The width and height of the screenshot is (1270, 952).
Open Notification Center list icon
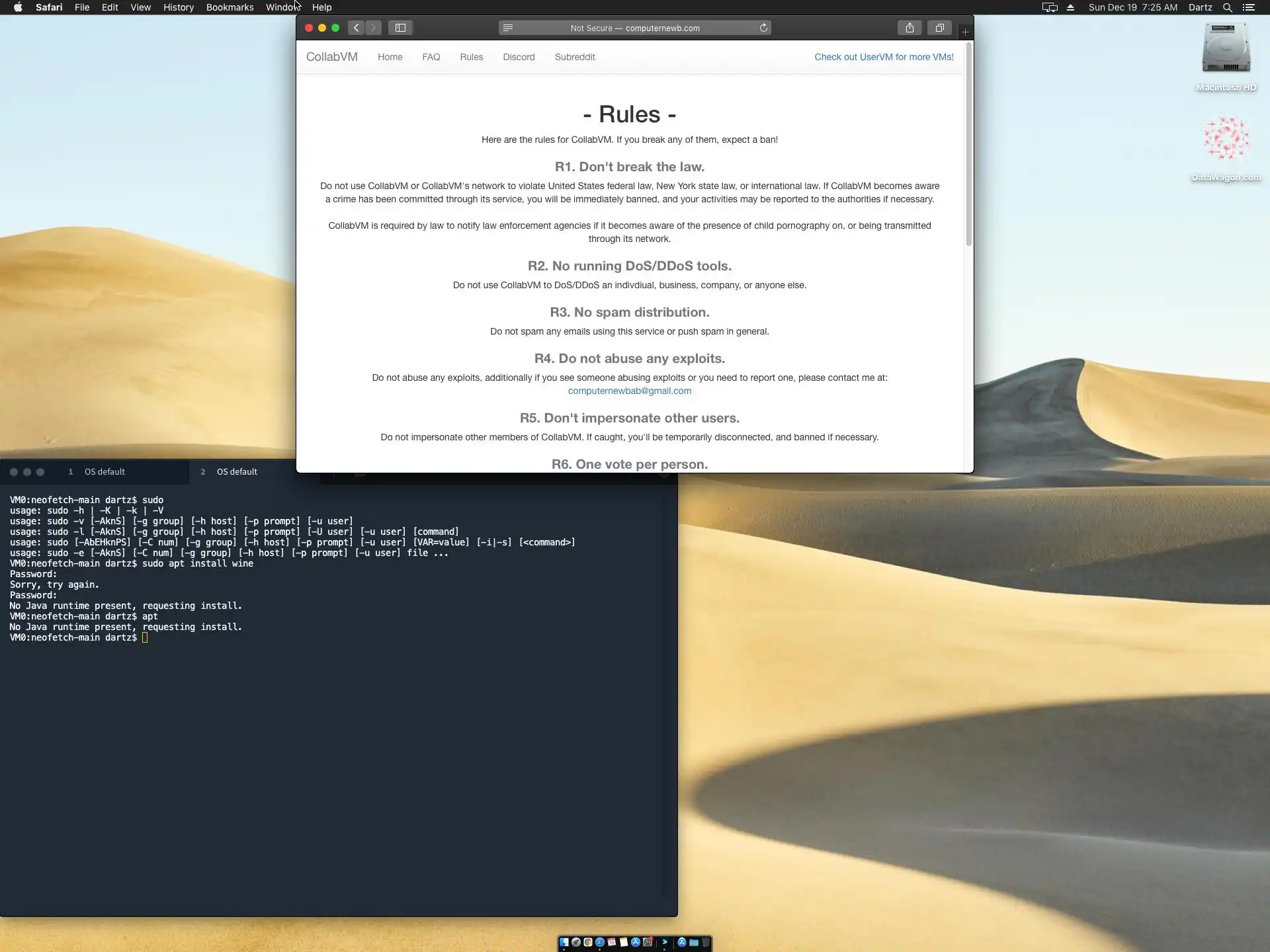1249,7
